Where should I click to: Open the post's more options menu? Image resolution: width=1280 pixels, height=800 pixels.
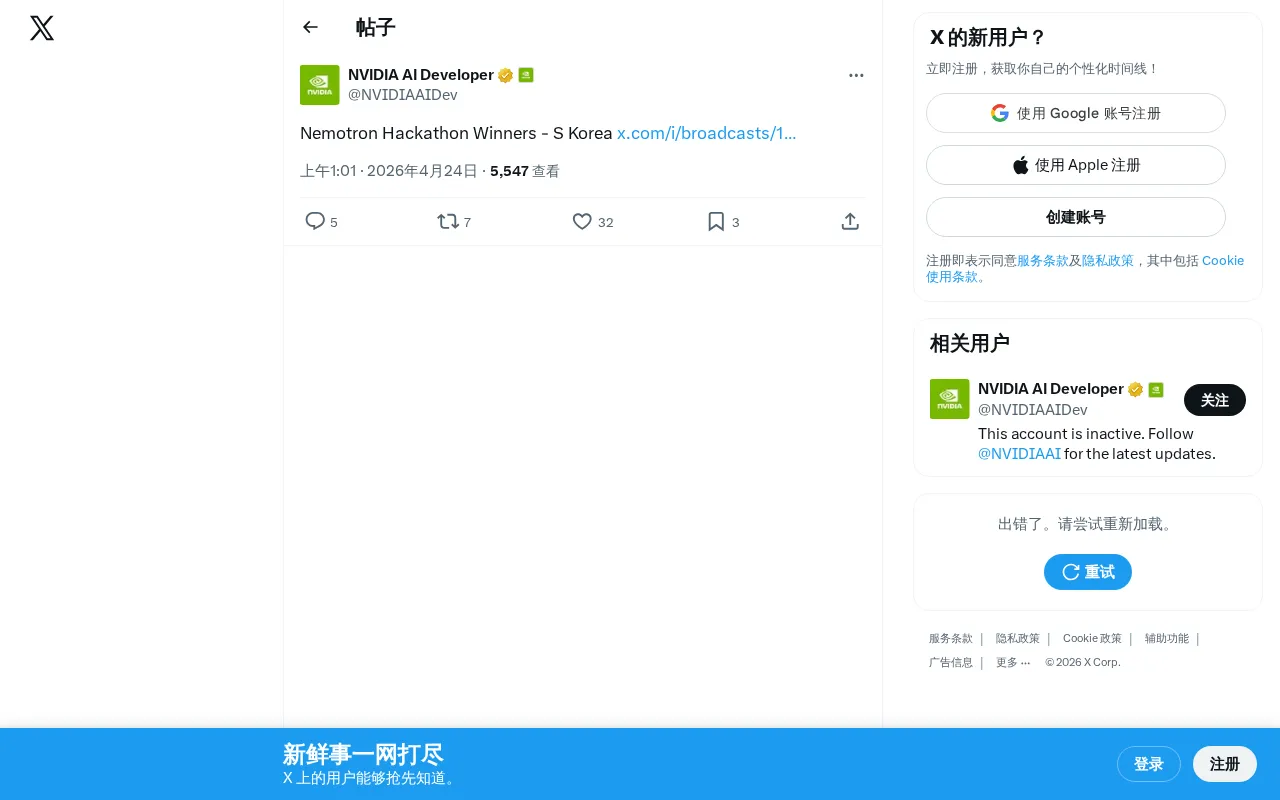(856, 75)
